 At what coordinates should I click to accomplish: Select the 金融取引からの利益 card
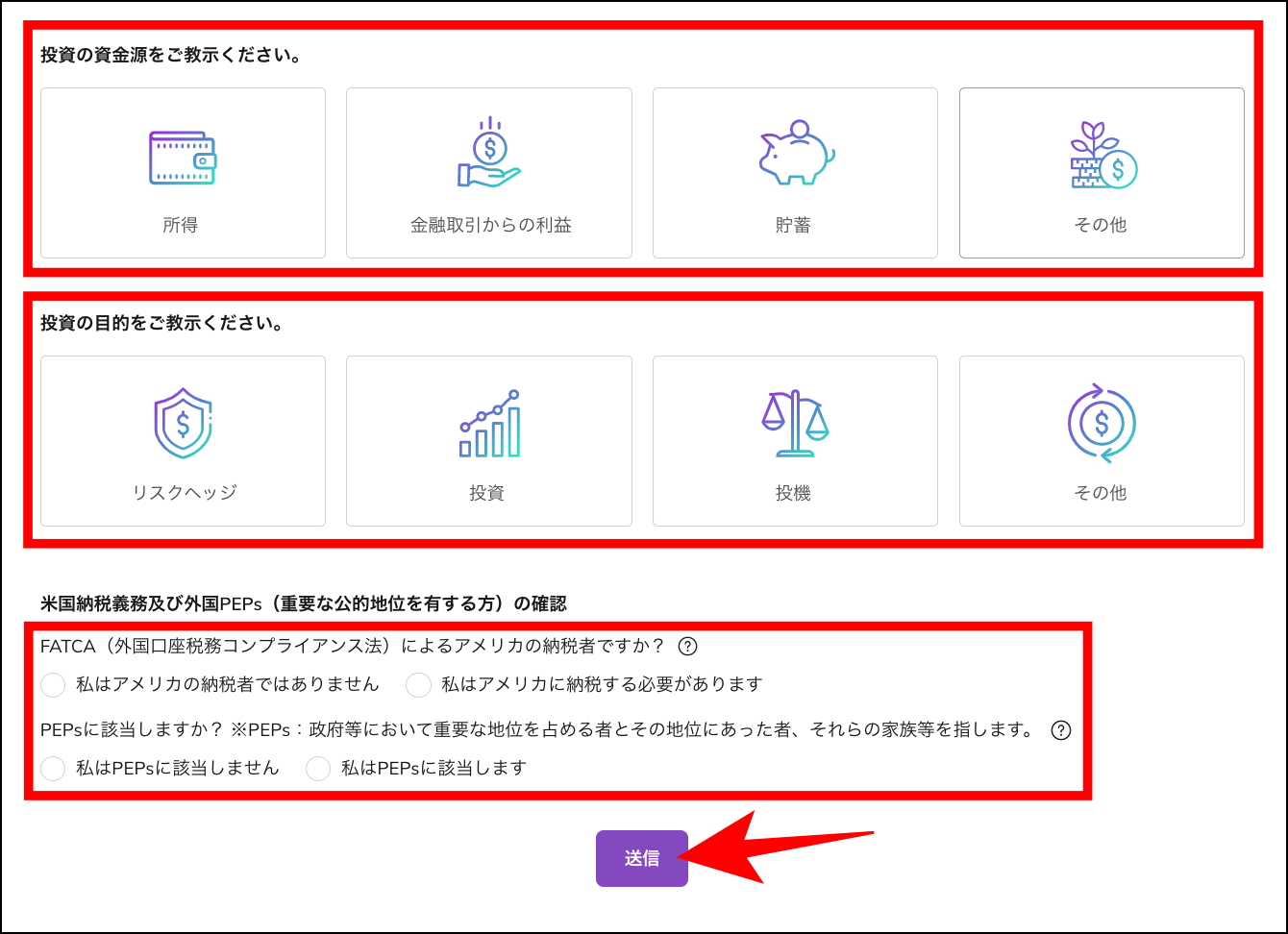(488, 173)
